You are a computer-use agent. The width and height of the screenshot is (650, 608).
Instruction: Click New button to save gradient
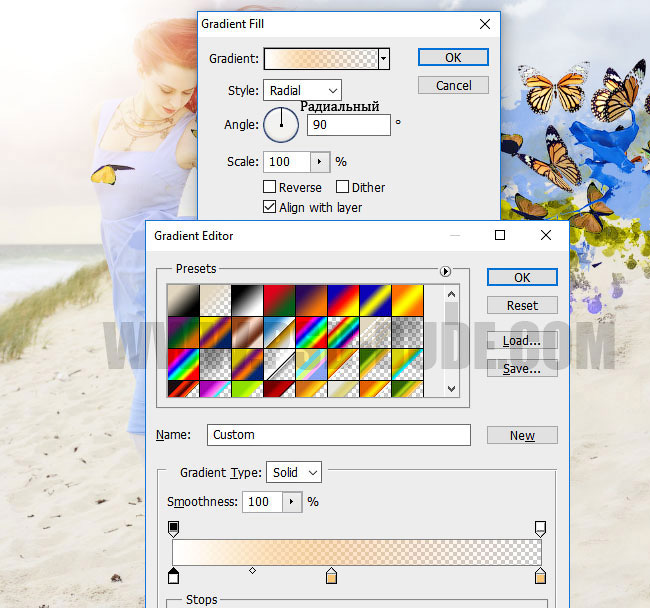(522, 435)
